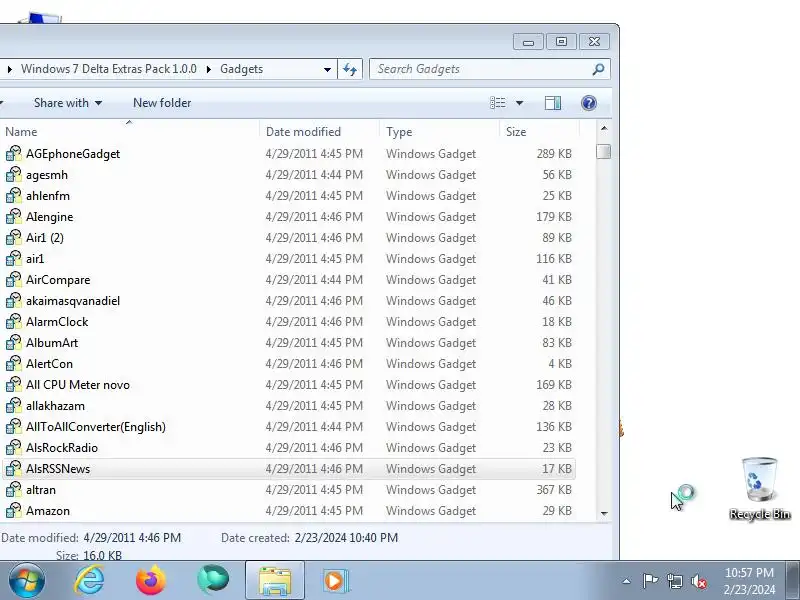Click the ahlenfm gadget file icon
800x600 pixels.
click(x=14, y=195)
